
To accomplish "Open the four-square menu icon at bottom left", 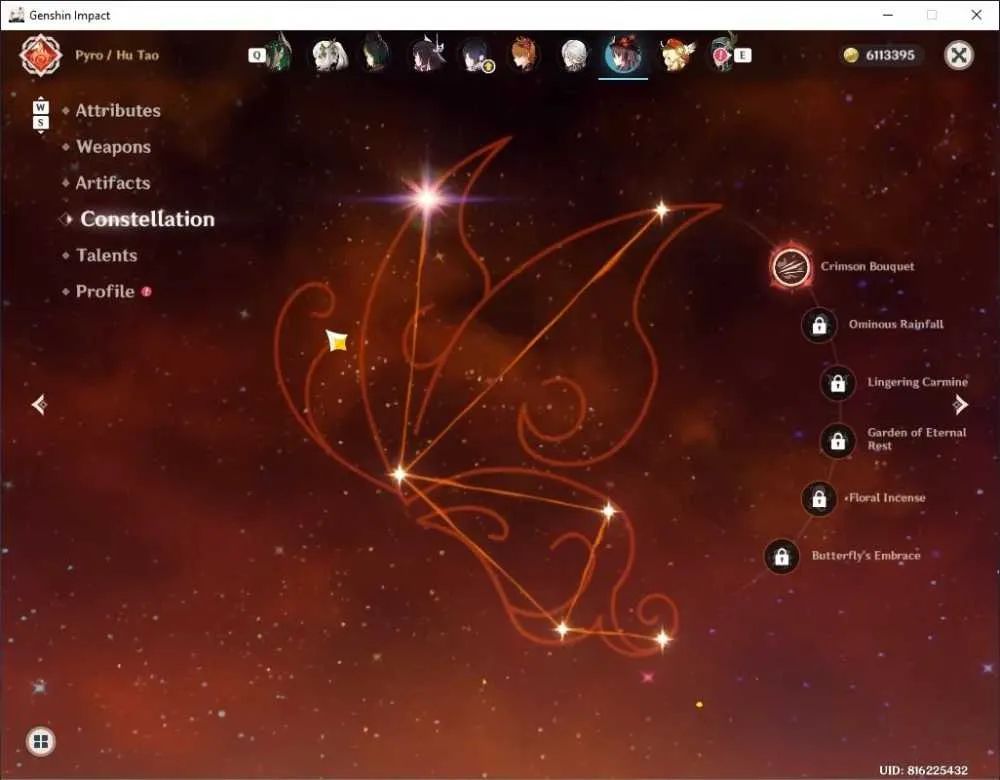I will pos(41,741).
